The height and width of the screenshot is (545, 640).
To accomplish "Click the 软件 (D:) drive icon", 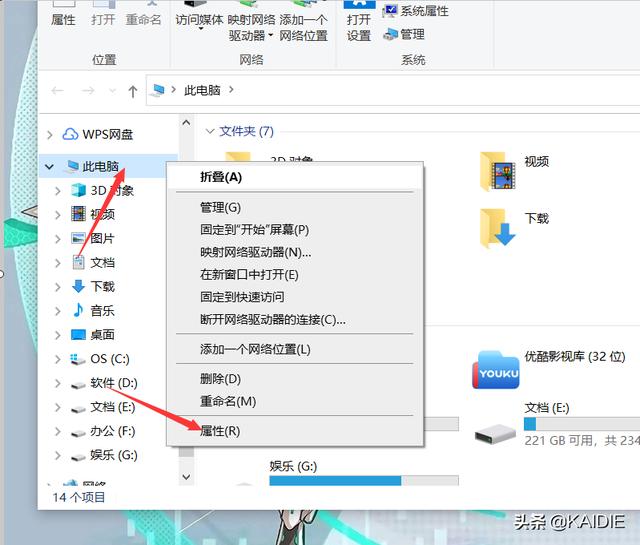I will click(x=78, y=385).
